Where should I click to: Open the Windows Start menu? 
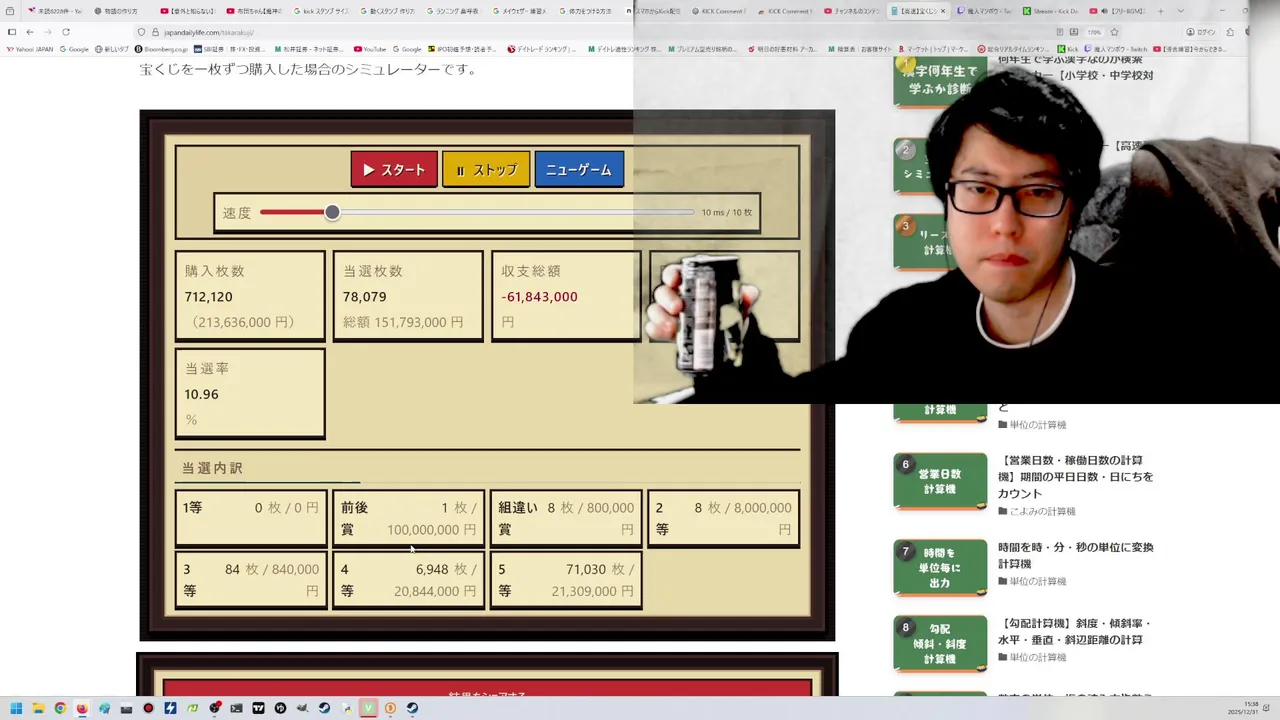[16, 708]
